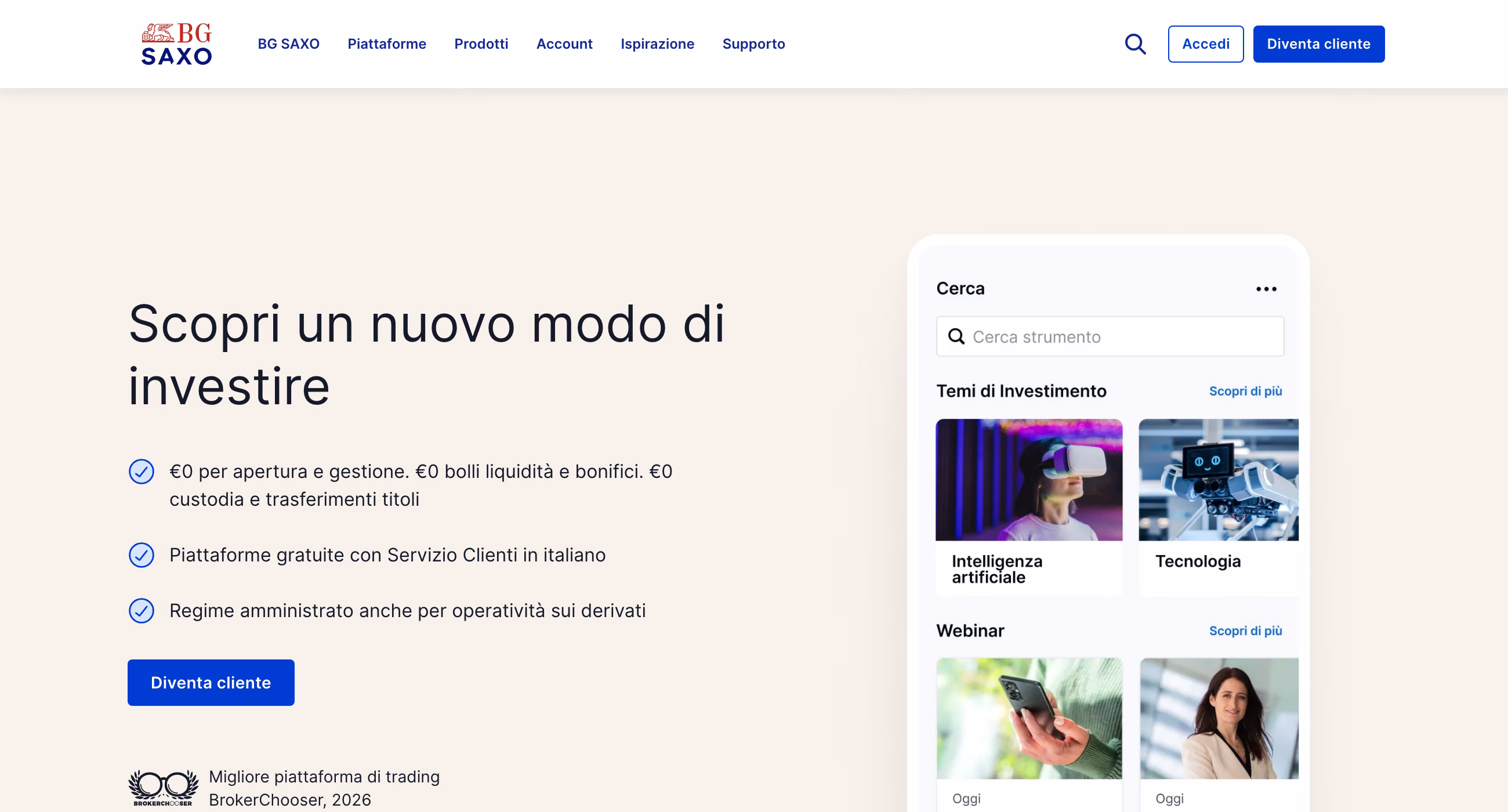The width and height of the screenshot is (1508, 812).
Task: Click the Migliore piattaforma di trading text
Action: [324, 777]
